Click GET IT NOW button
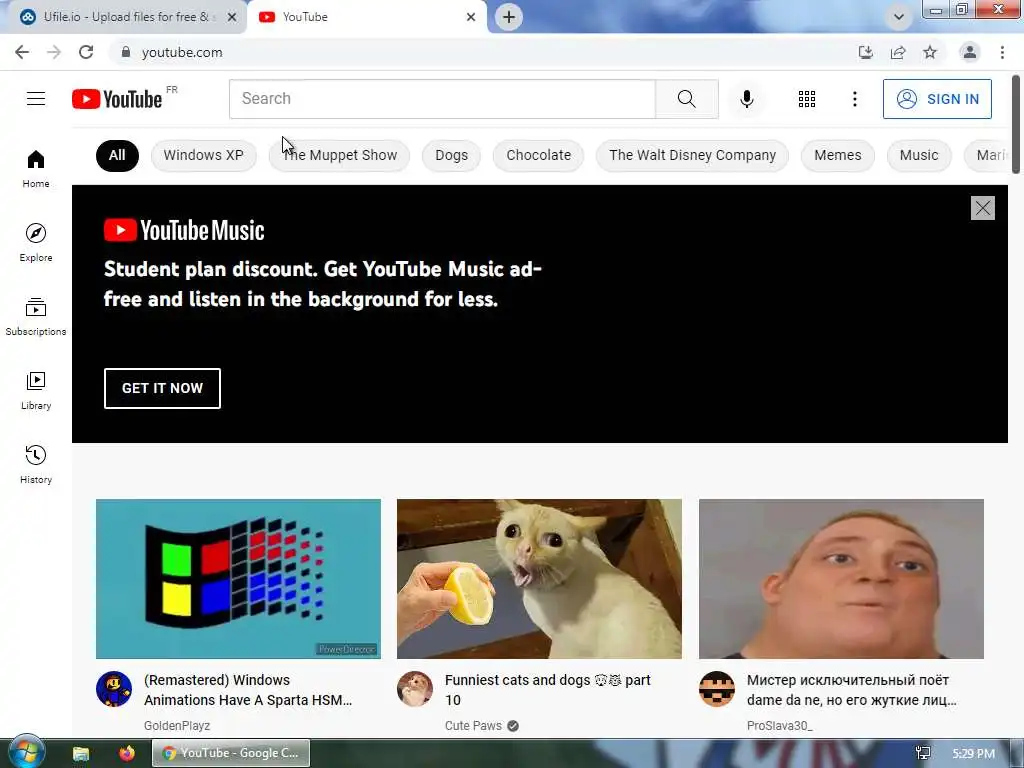Viewport: 1024px width, 768px height. 162,388
